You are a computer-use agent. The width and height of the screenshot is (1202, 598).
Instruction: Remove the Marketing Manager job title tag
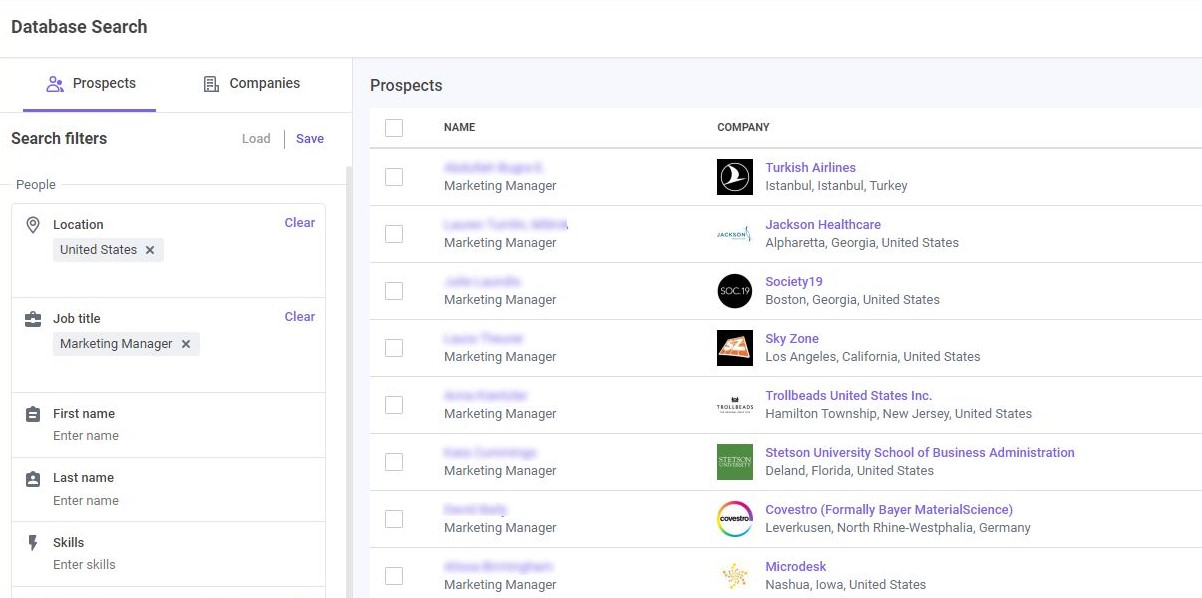[x=186, y=344]
